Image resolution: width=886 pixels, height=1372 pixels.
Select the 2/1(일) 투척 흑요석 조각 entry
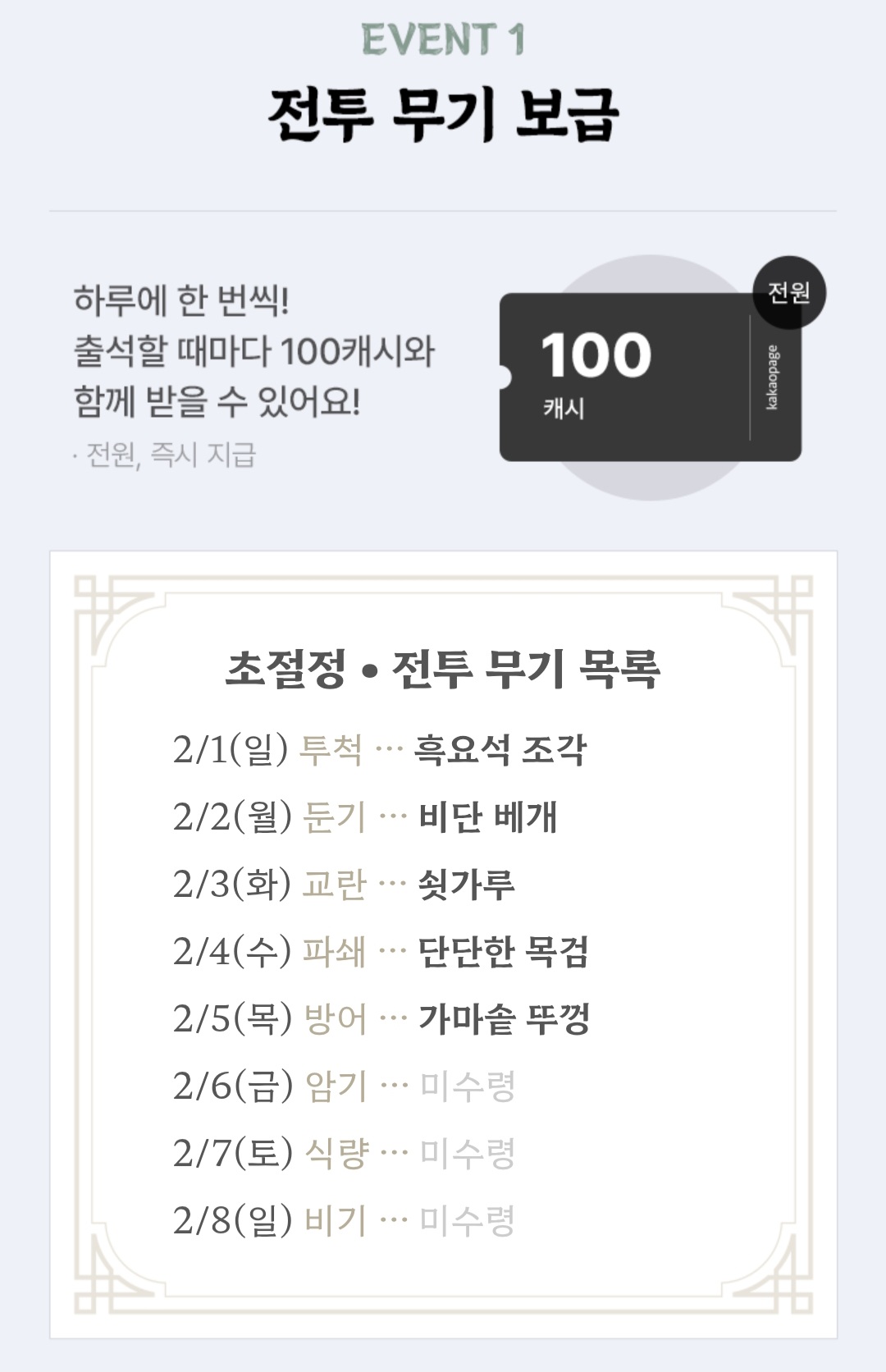(380, 749)
